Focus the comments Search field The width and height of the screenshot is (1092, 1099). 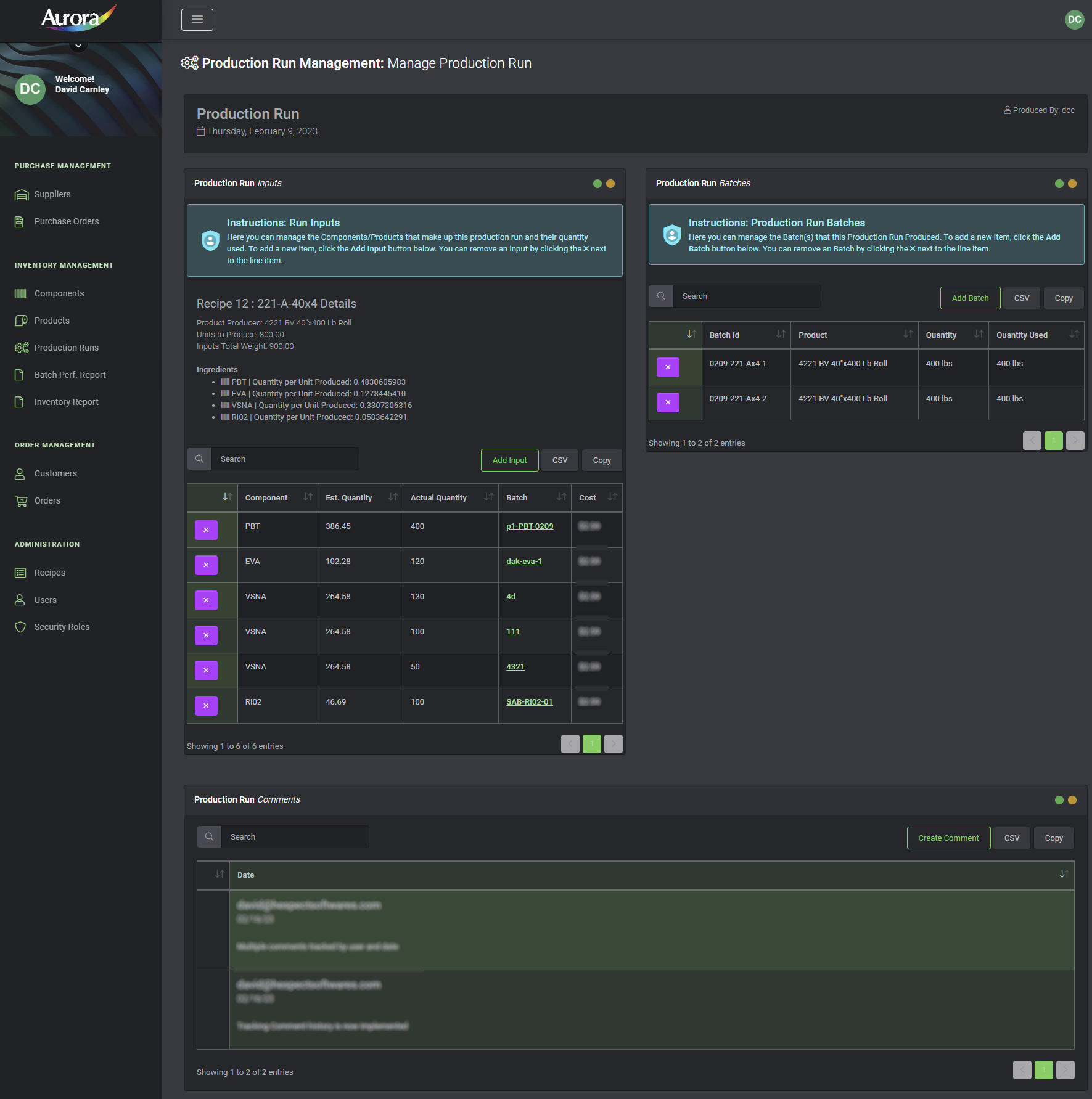[x=295, y=837]
